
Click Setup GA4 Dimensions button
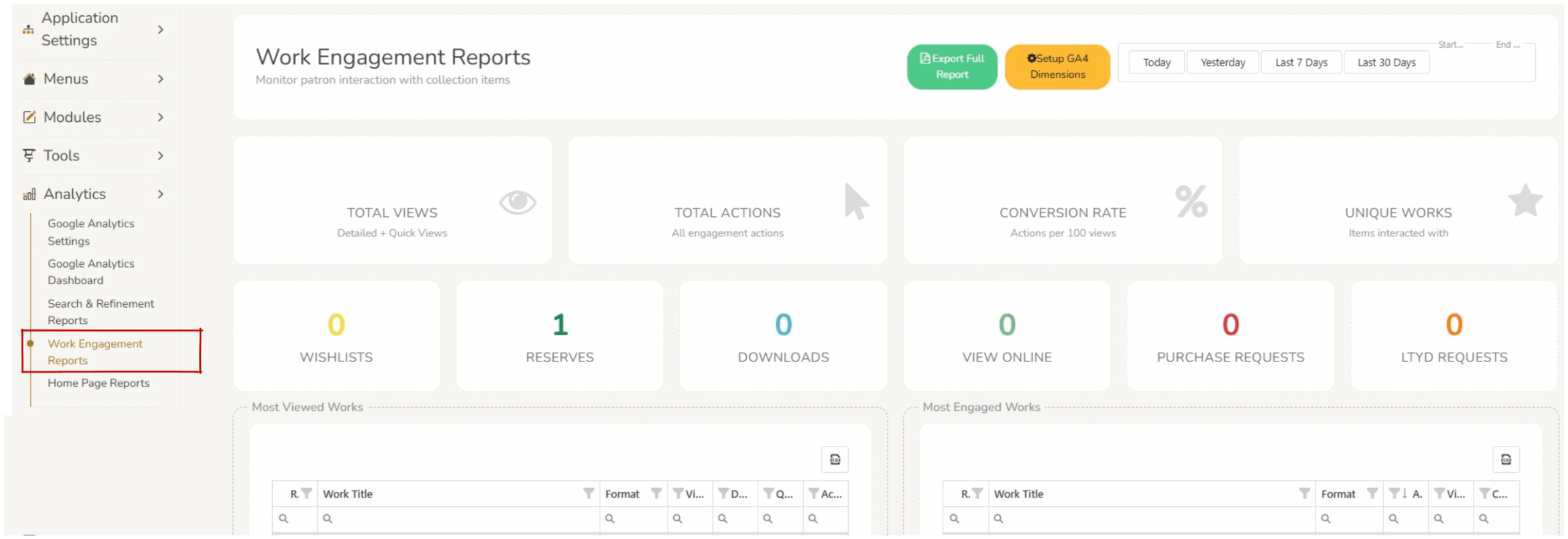tap(1057, 67)
